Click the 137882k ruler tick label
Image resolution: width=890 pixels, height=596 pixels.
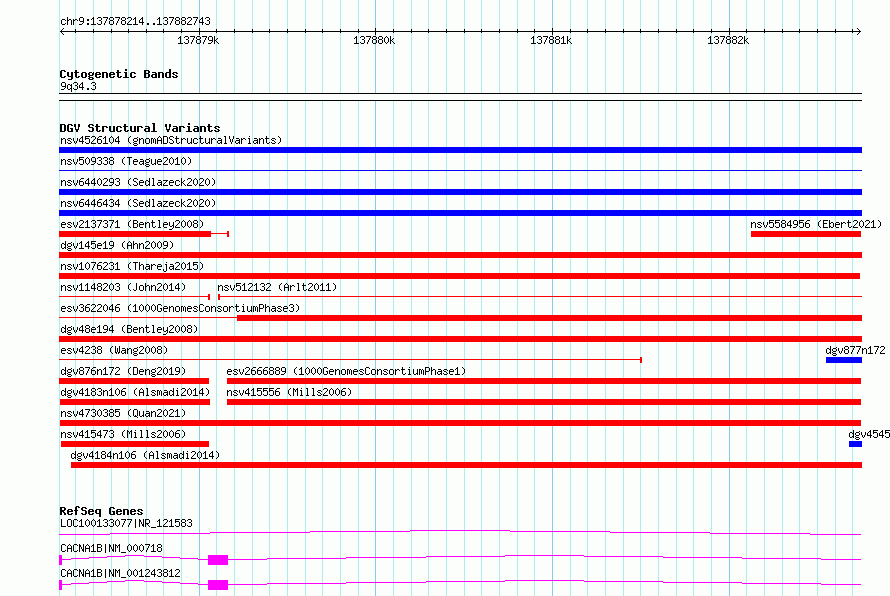[728, 40]
